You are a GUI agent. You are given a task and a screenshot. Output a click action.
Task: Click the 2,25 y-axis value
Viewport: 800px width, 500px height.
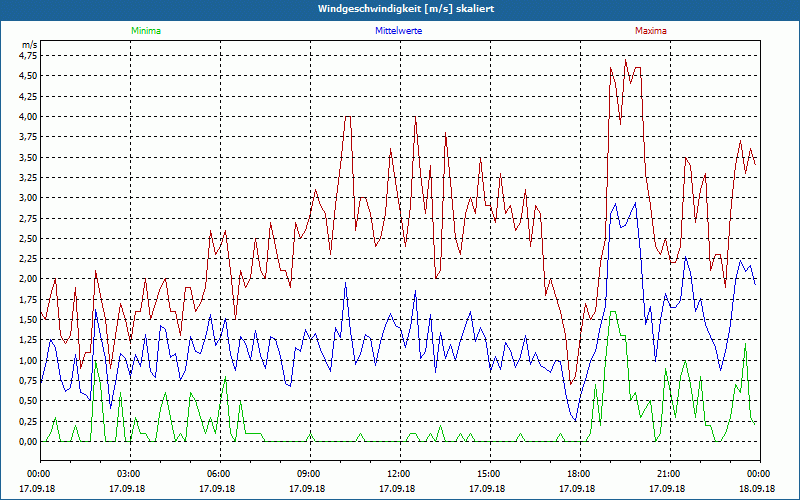[x=28, y=259]
